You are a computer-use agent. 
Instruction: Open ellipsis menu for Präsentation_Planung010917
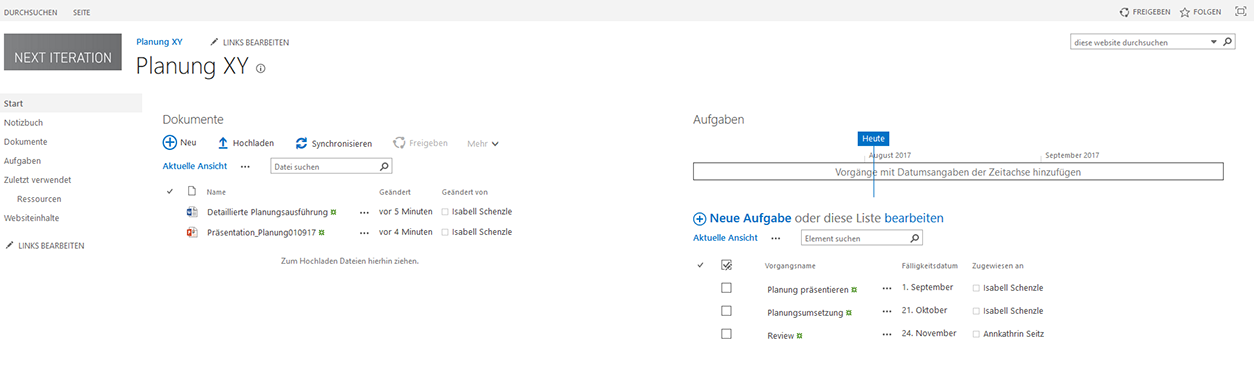point(364,232)
